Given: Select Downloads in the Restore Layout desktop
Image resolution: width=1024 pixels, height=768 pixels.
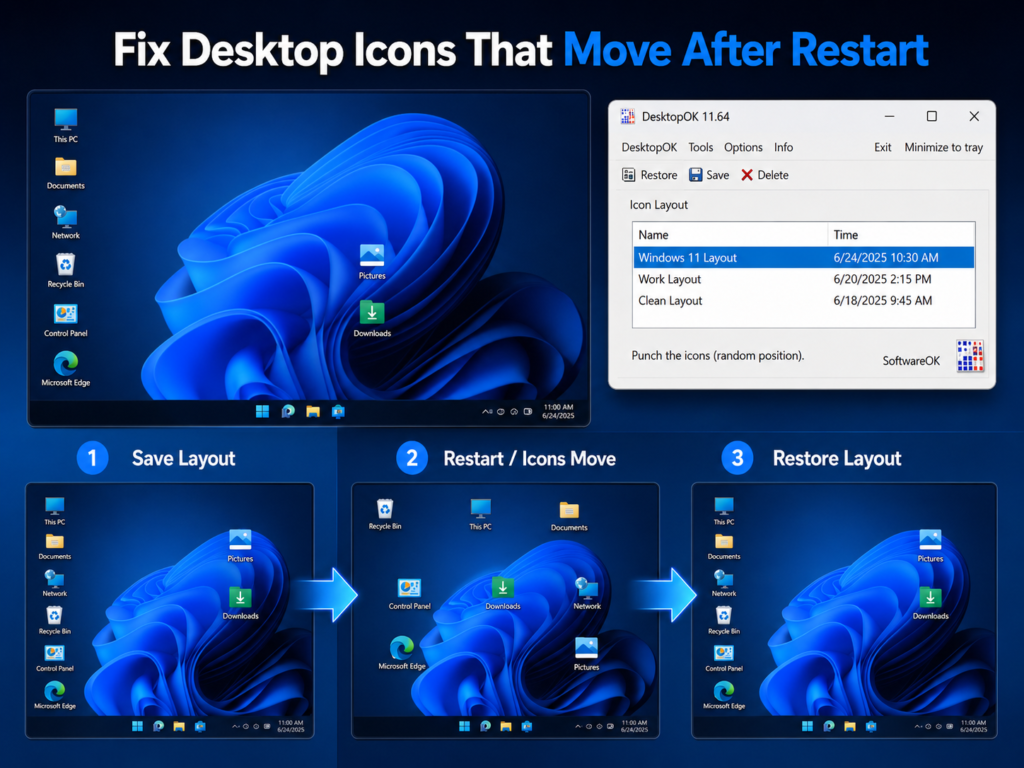Looking at the screenshot, I should 931,603.
